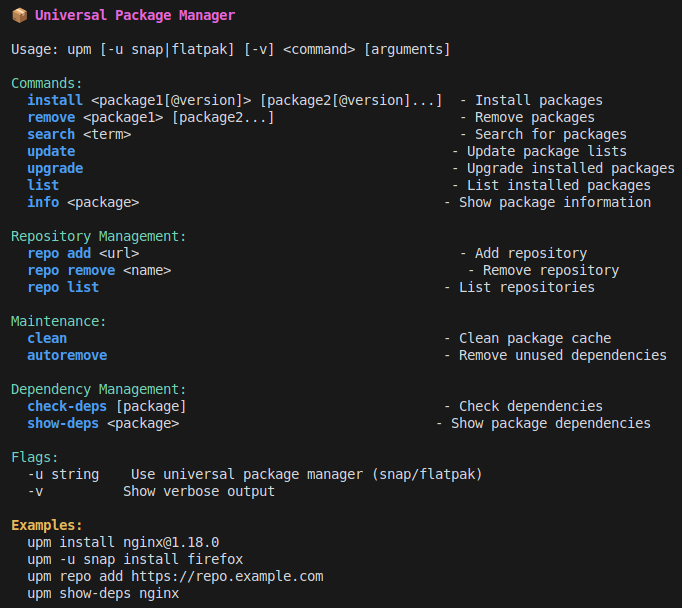The height and width of the screenshot is (608, 682).
Task: Click the upgrade command
Action: [x=55, y=169]
